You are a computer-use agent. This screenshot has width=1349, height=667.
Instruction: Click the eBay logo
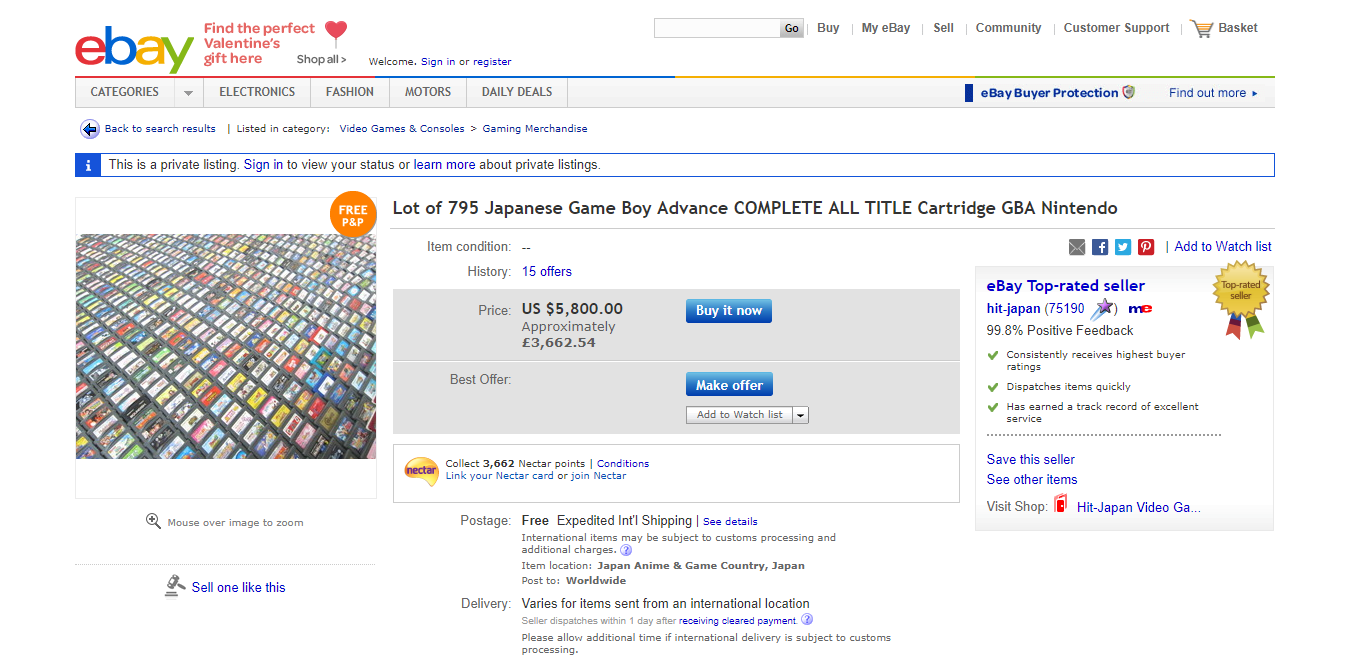pyautogui.click(x=134, y=47)
